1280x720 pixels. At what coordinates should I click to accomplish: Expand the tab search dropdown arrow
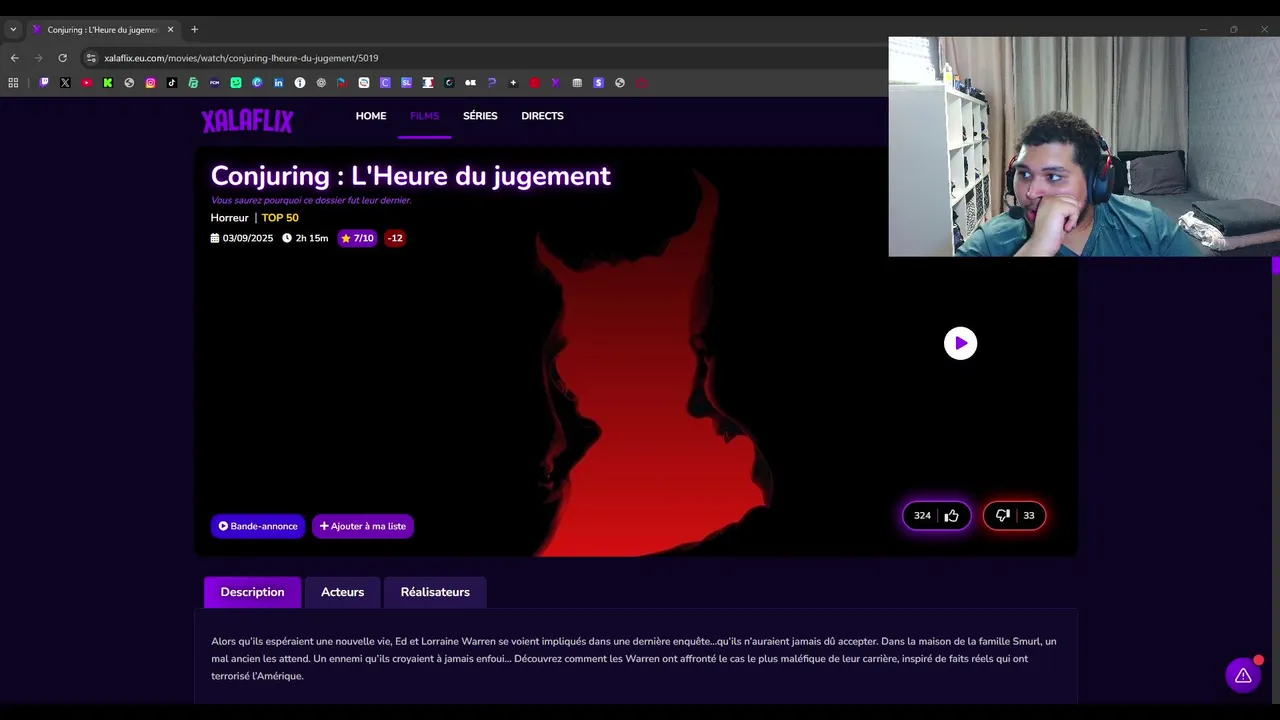[x=13, y=29]
